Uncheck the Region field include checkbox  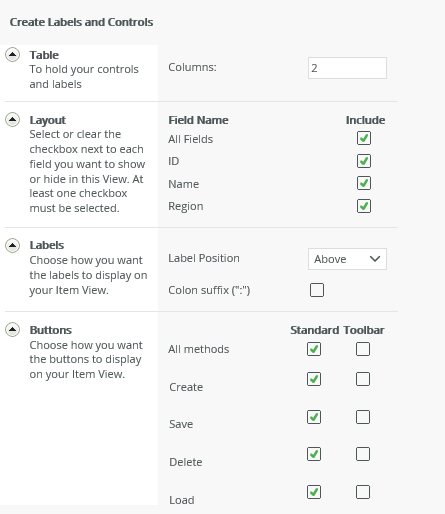[x=364, y=206]
